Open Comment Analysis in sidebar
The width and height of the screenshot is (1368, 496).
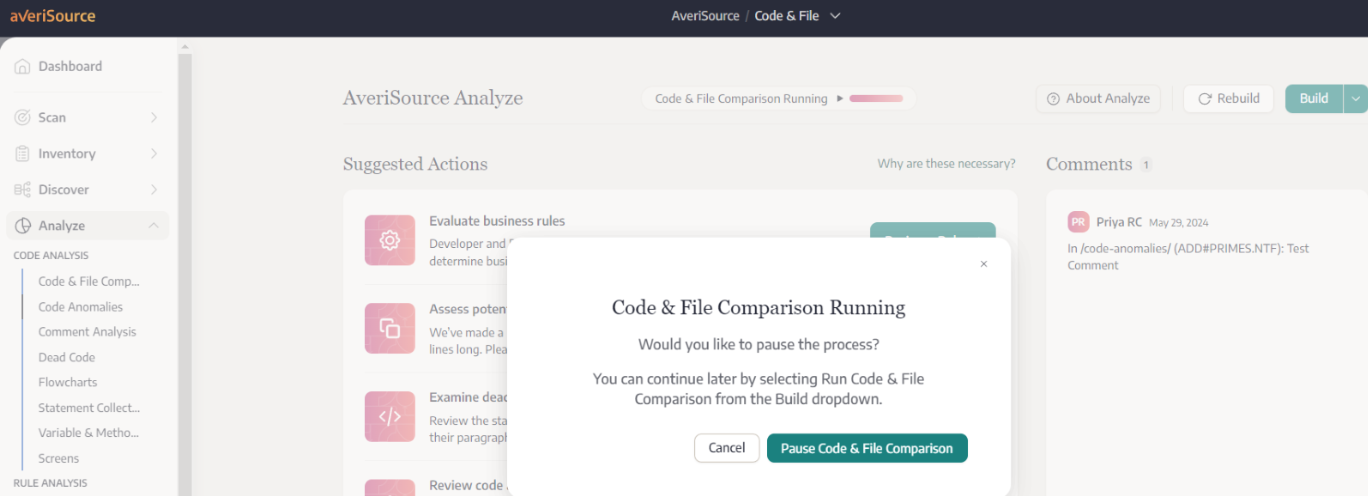click(x=87, y=332)
